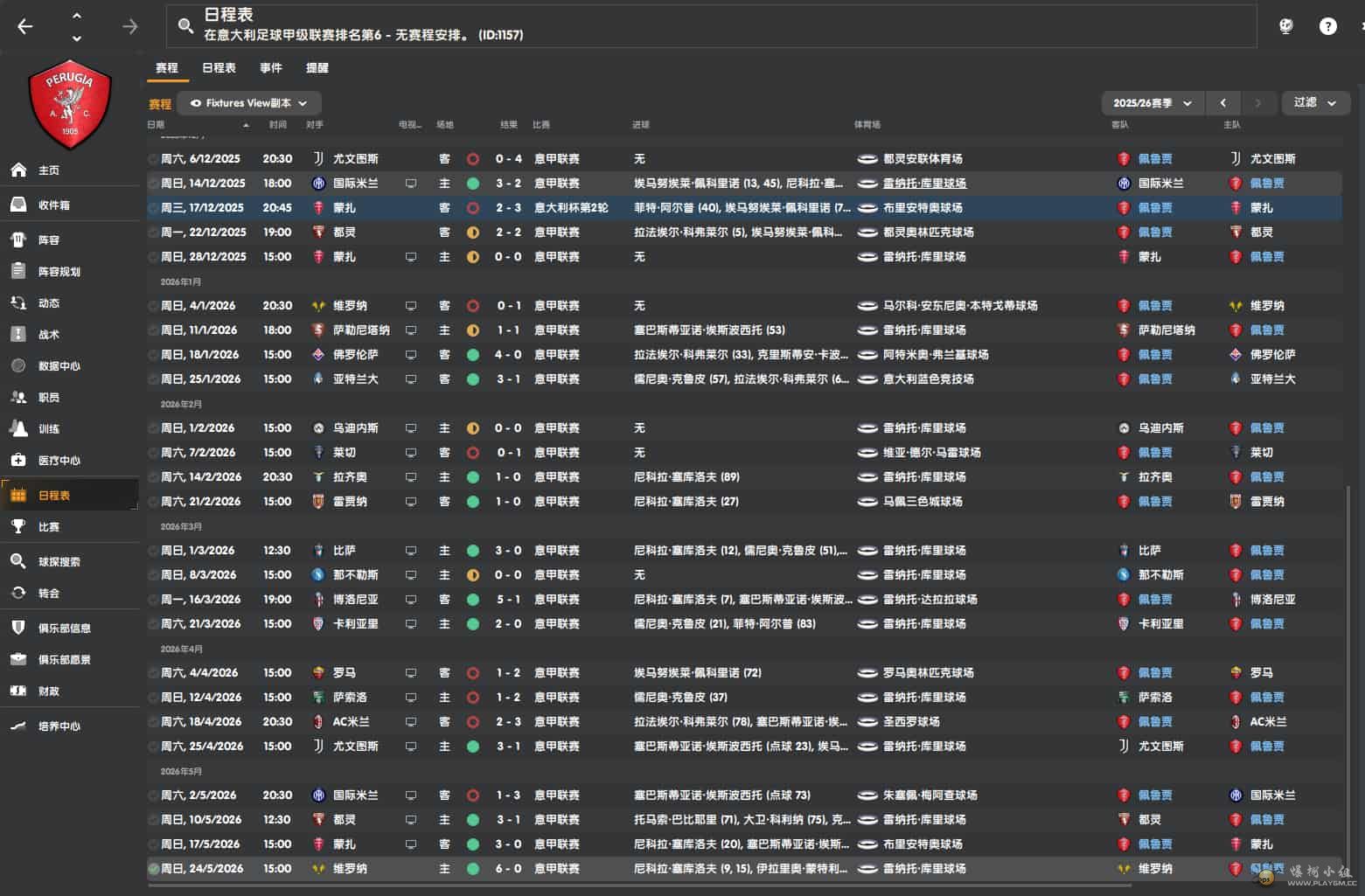Viewport: 1365px width, 896px height.
Task: Open the Training (训练) cone icon
Action: (18, 428)
